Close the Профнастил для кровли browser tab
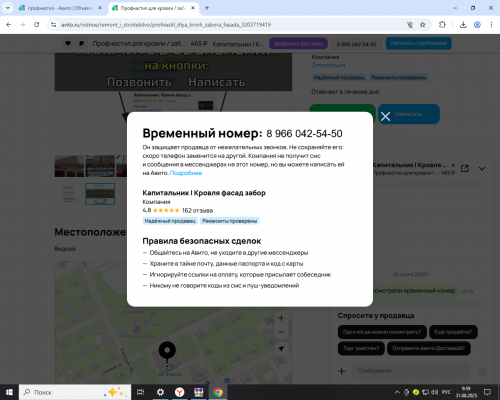The height and width of the screenshot is (400, 500). pyautogui.click(x=193, y=8)
